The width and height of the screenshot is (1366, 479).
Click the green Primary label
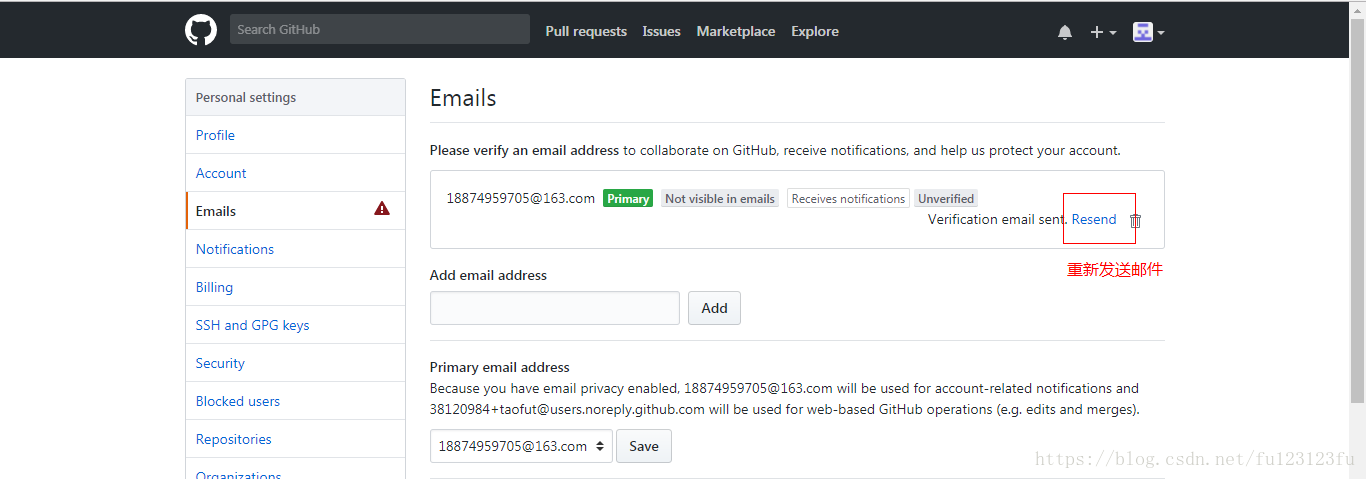click(x=628, y=198)
